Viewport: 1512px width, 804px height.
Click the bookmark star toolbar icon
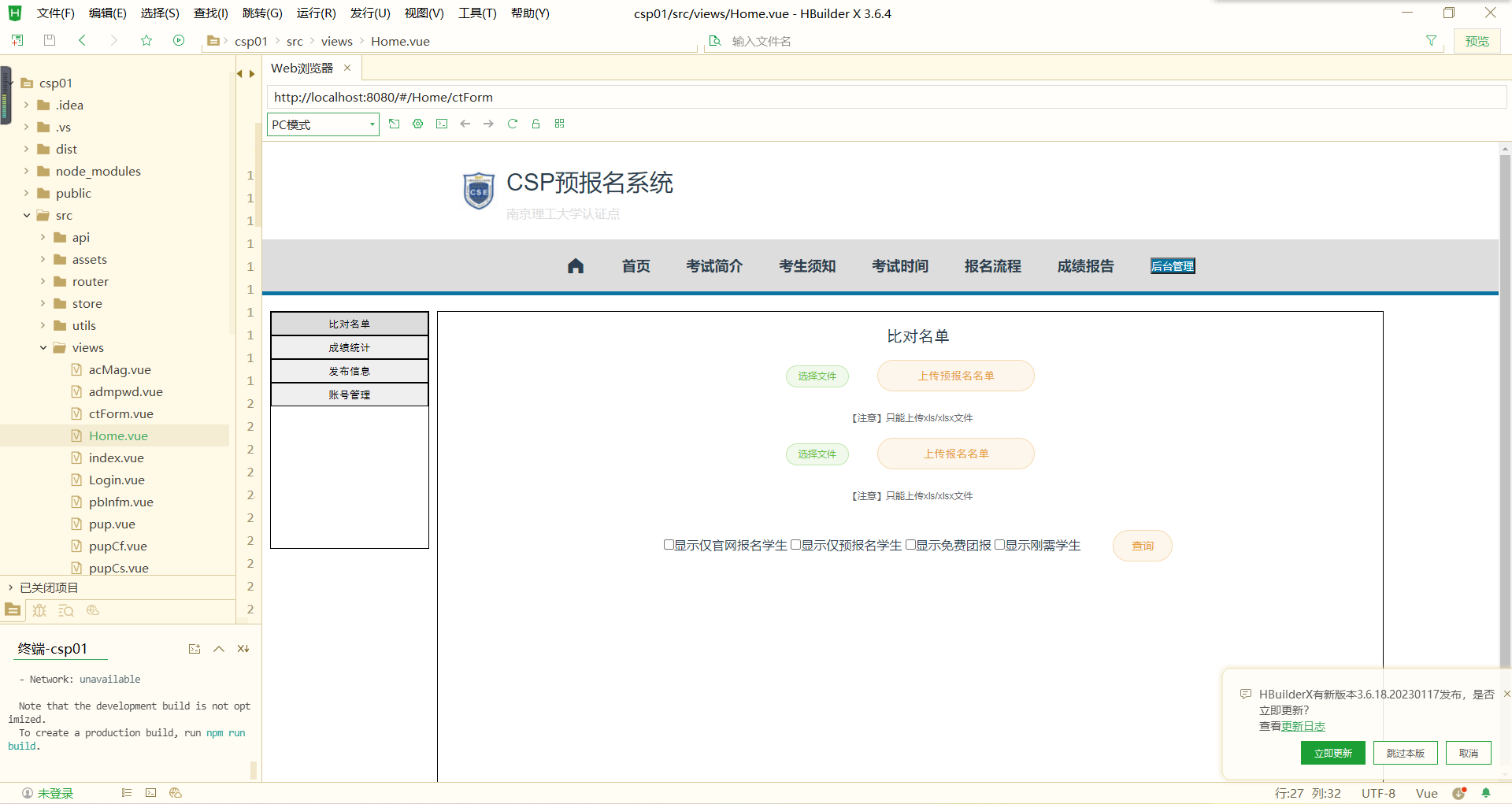tap(146, 40)
